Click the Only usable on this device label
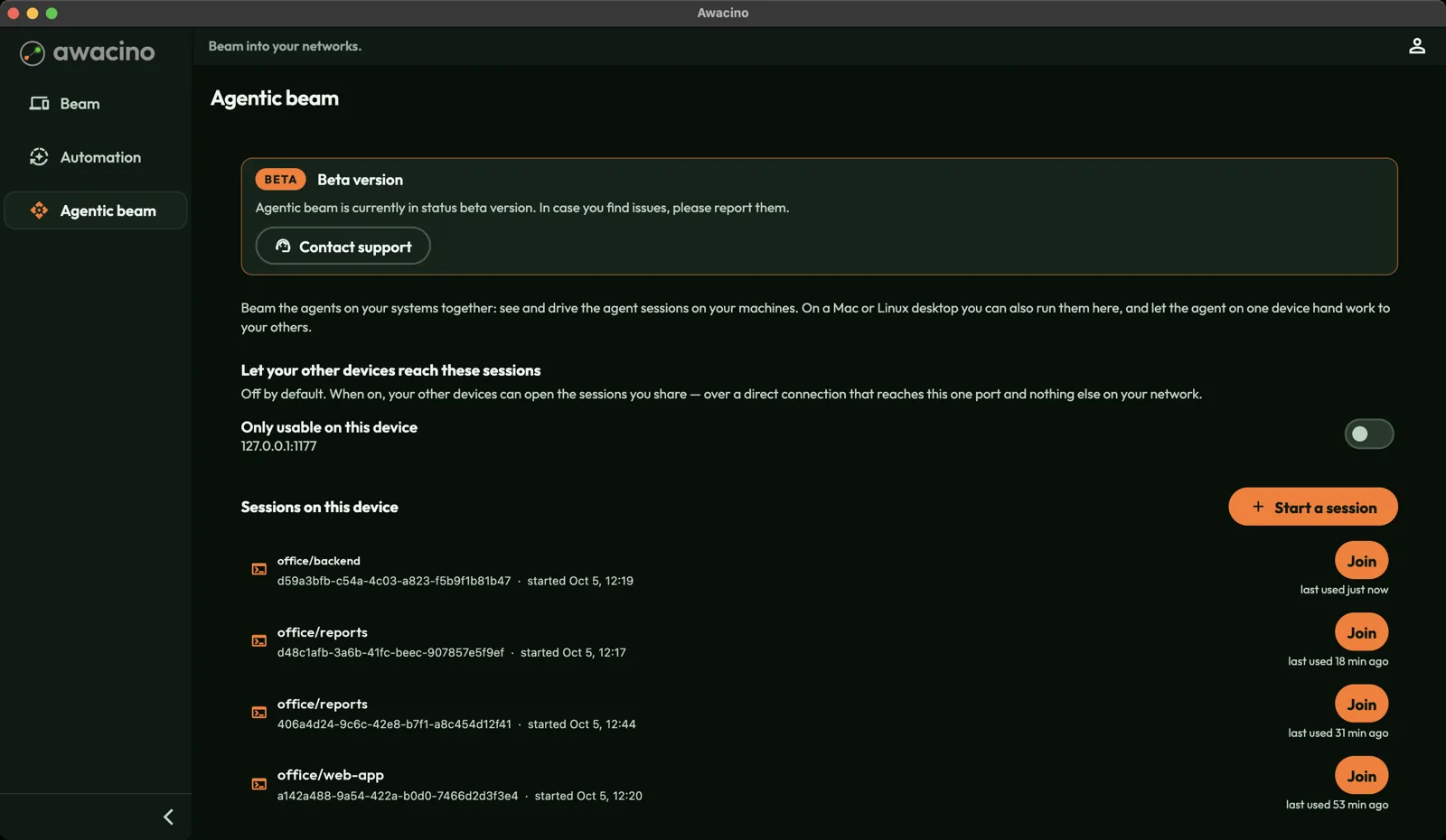 (329, 427)
